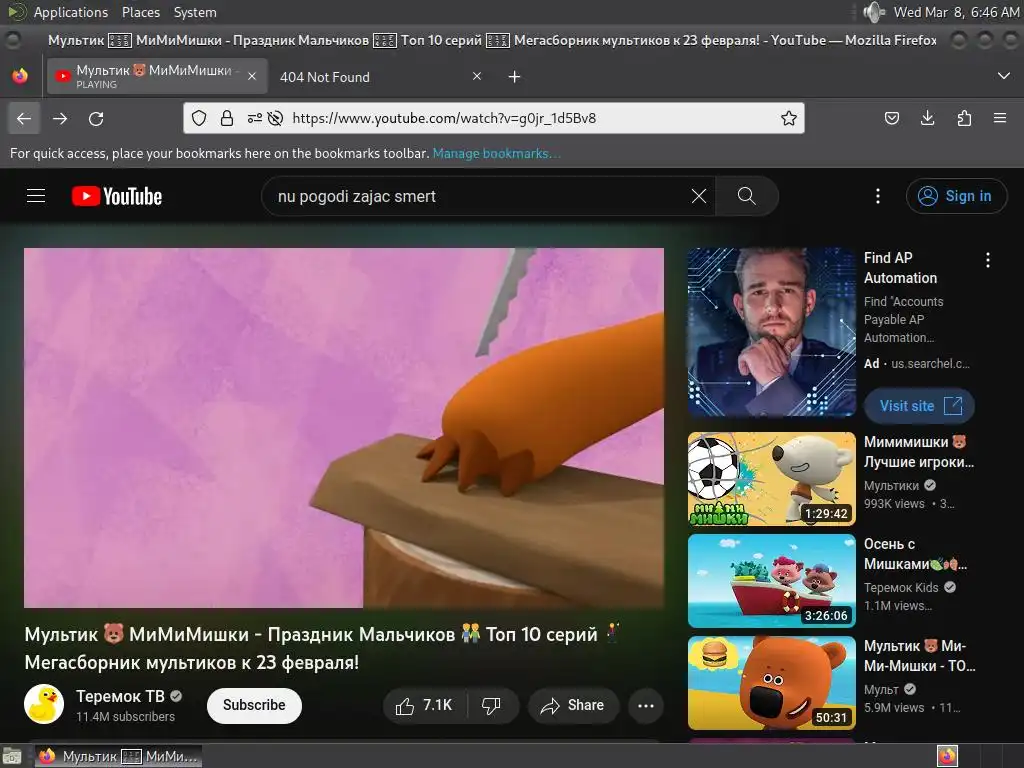This screenshot has height=768, width=1024.
Task: Clear the YouTube search text with X
Action: tap(699, 196)
